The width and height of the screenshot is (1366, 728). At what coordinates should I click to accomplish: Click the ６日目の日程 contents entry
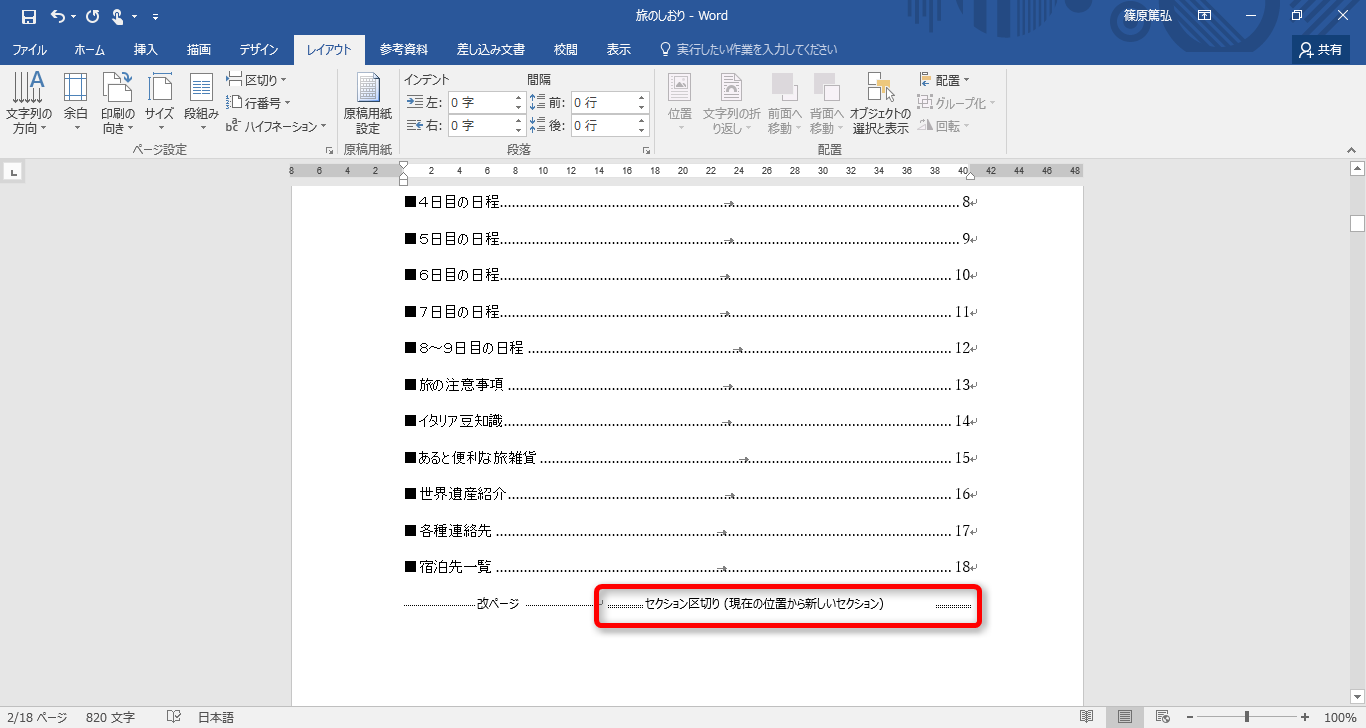point(690,275)
